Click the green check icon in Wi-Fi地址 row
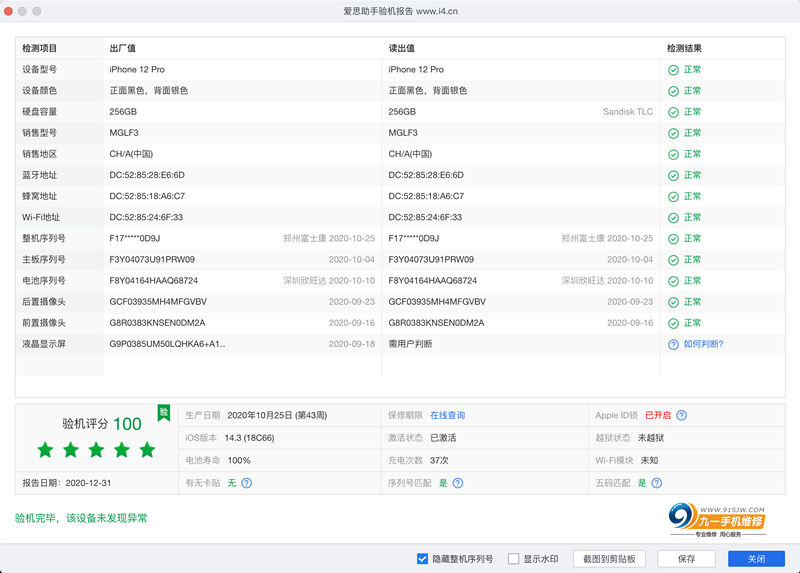Viewport: 800px width, 573px height. [673, 218]
